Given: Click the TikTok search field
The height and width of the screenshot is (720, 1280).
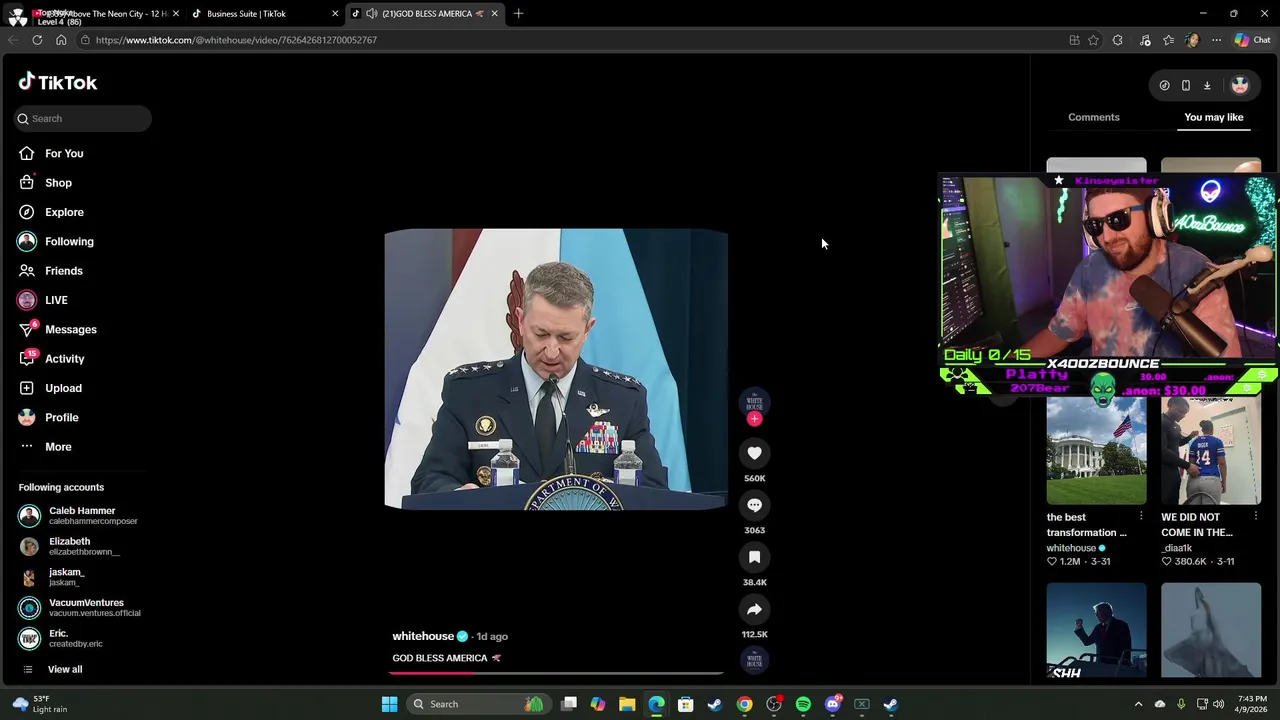Looking at the screenshot, I should click(x=83, y=118).
